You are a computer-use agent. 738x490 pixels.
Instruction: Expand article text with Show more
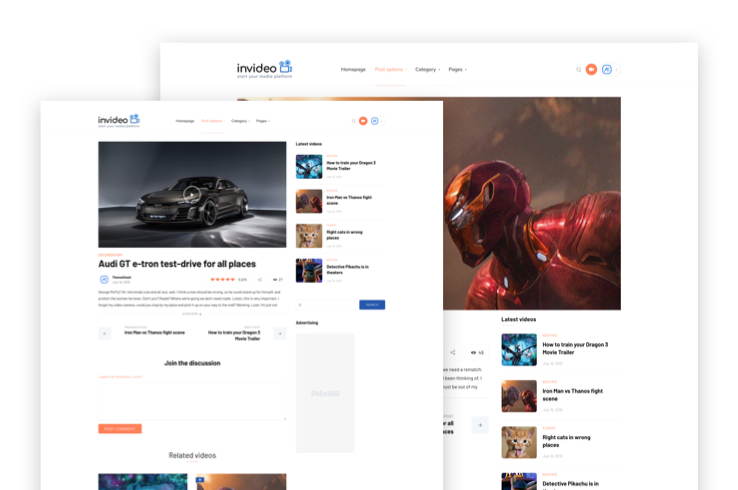(192, 313)
